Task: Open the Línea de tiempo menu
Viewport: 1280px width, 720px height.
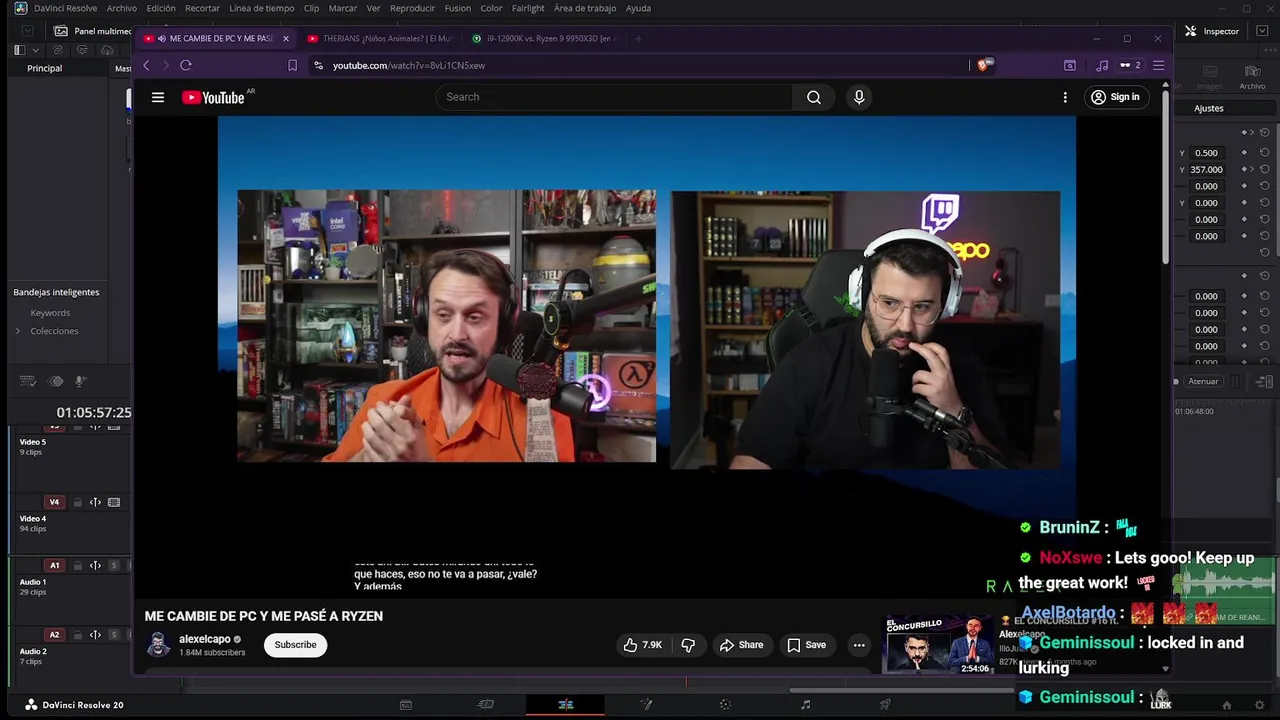Action: [262, 8]
